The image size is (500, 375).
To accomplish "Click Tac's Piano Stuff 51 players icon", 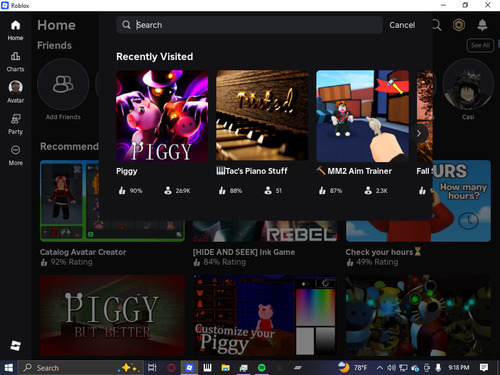I will (268, 191).
